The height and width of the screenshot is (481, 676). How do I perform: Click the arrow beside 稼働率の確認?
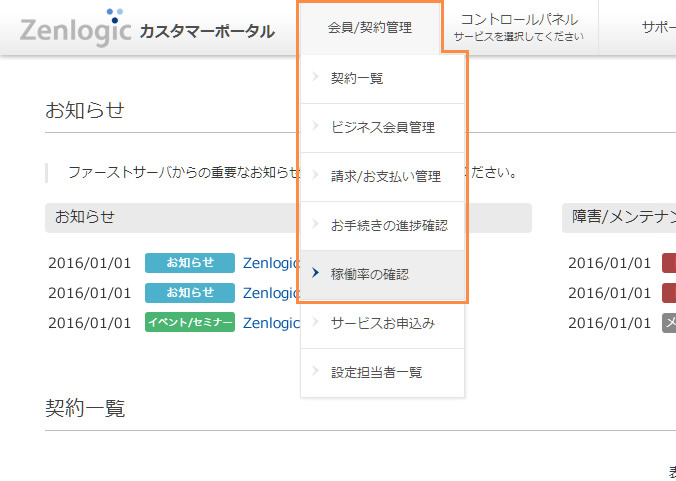[x=315, y=274]
